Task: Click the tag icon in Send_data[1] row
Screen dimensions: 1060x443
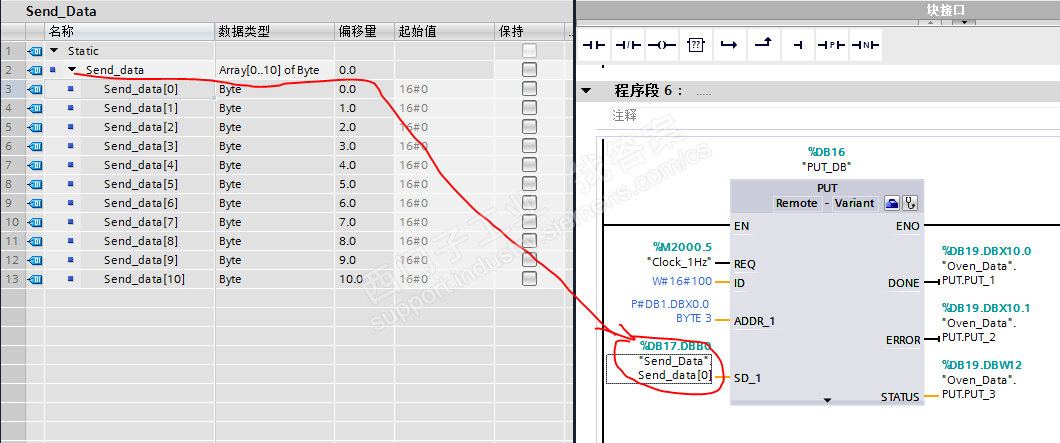Action: click(34, 108)
